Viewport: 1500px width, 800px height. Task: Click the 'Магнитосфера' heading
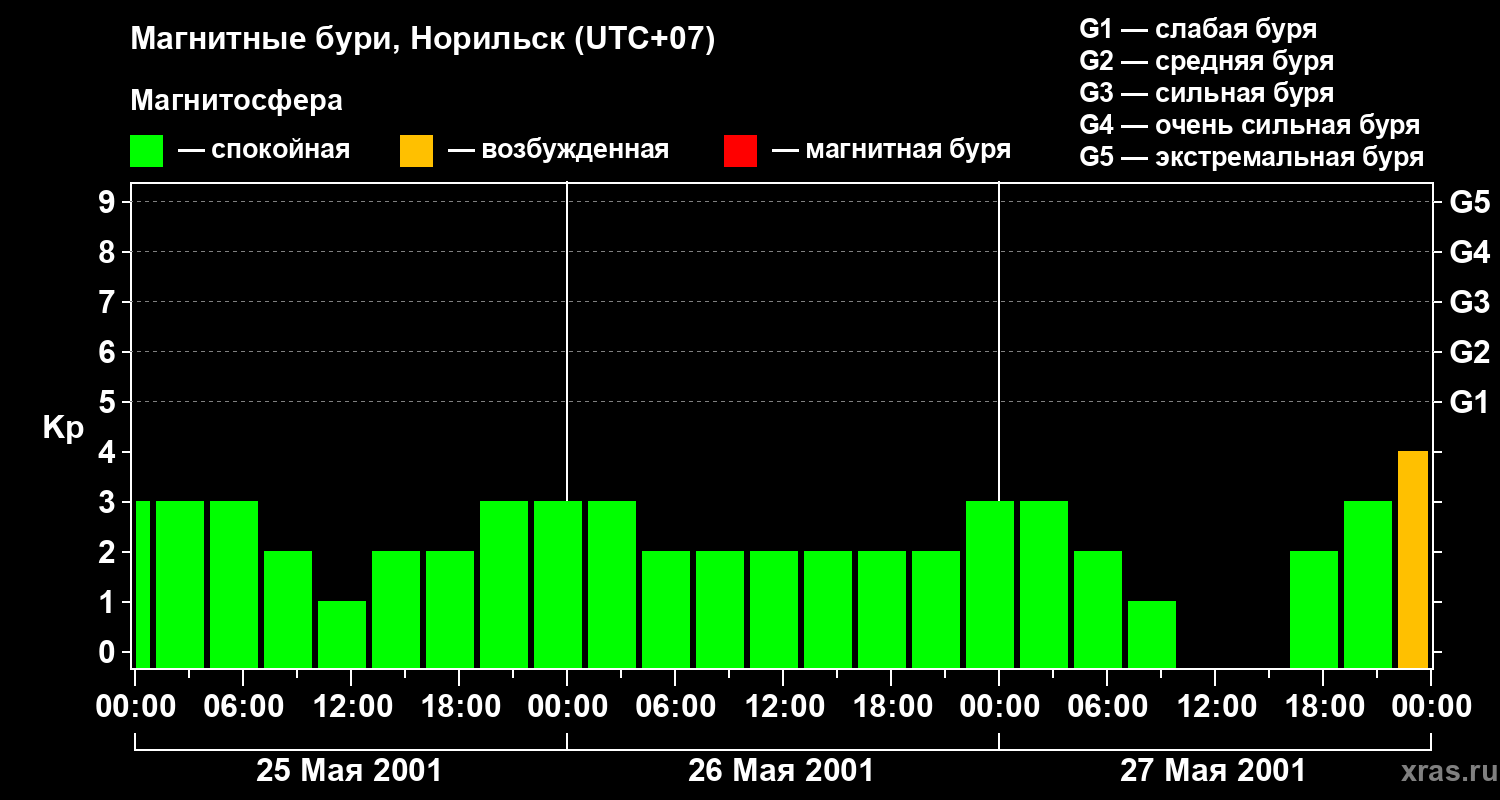(236, 101)
